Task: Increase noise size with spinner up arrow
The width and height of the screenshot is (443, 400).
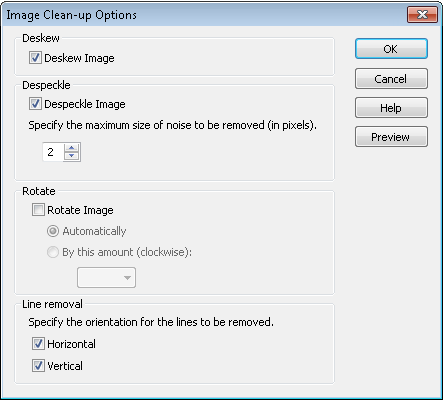Action: point(72,147)
